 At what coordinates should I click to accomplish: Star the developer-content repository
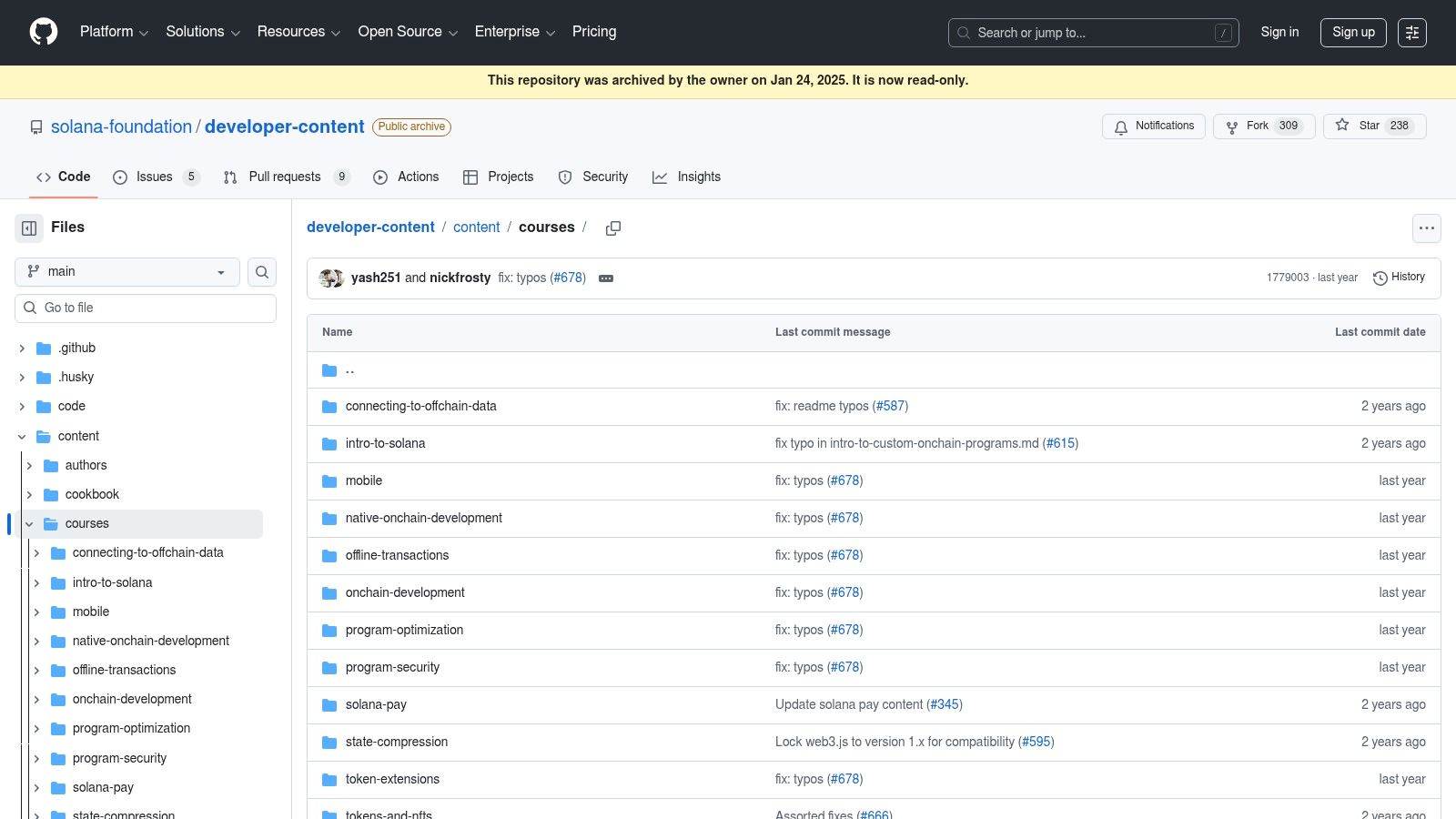pos(1374,126)
